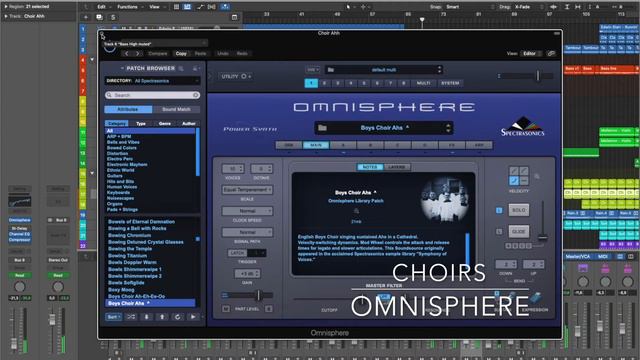Click the lock icon in Patch Browser header
This screenshot has width=640, height=360.
pyautogui.click(x=195, y=68)
